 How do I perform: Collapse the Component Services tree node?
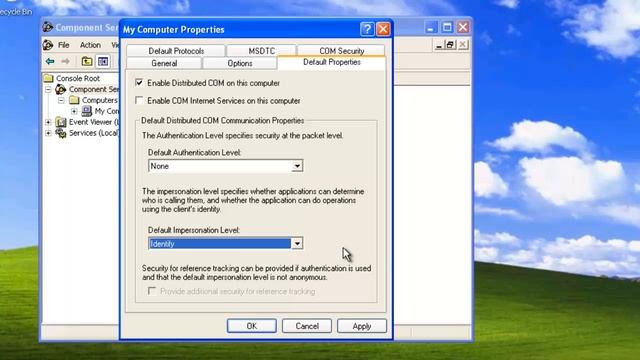tap(48, 89)
